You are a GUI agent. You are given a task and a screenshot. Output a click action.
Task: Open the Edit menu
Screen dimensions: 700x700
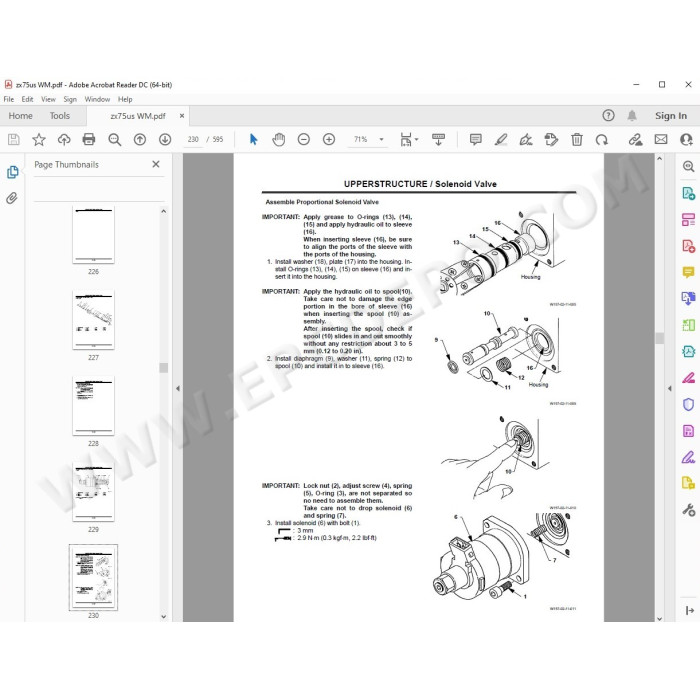(x=27, y=99)
